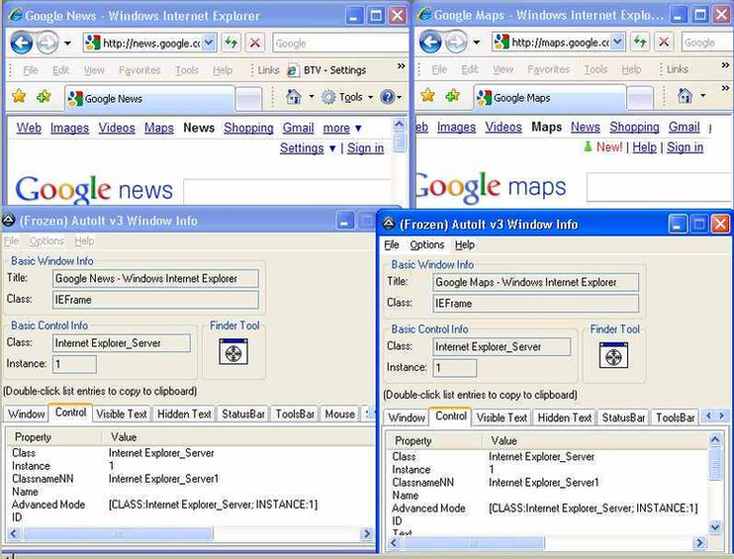The image size is (734, 559).
Task: Grab Finder Tool crosshair in left AutoIt window
Action: tap(233, 352)
